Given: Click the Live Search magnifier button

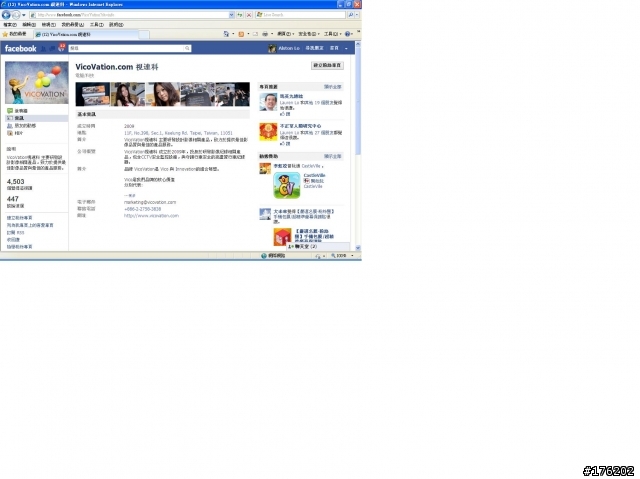Looking at the screenshot, I should (351, 15).
